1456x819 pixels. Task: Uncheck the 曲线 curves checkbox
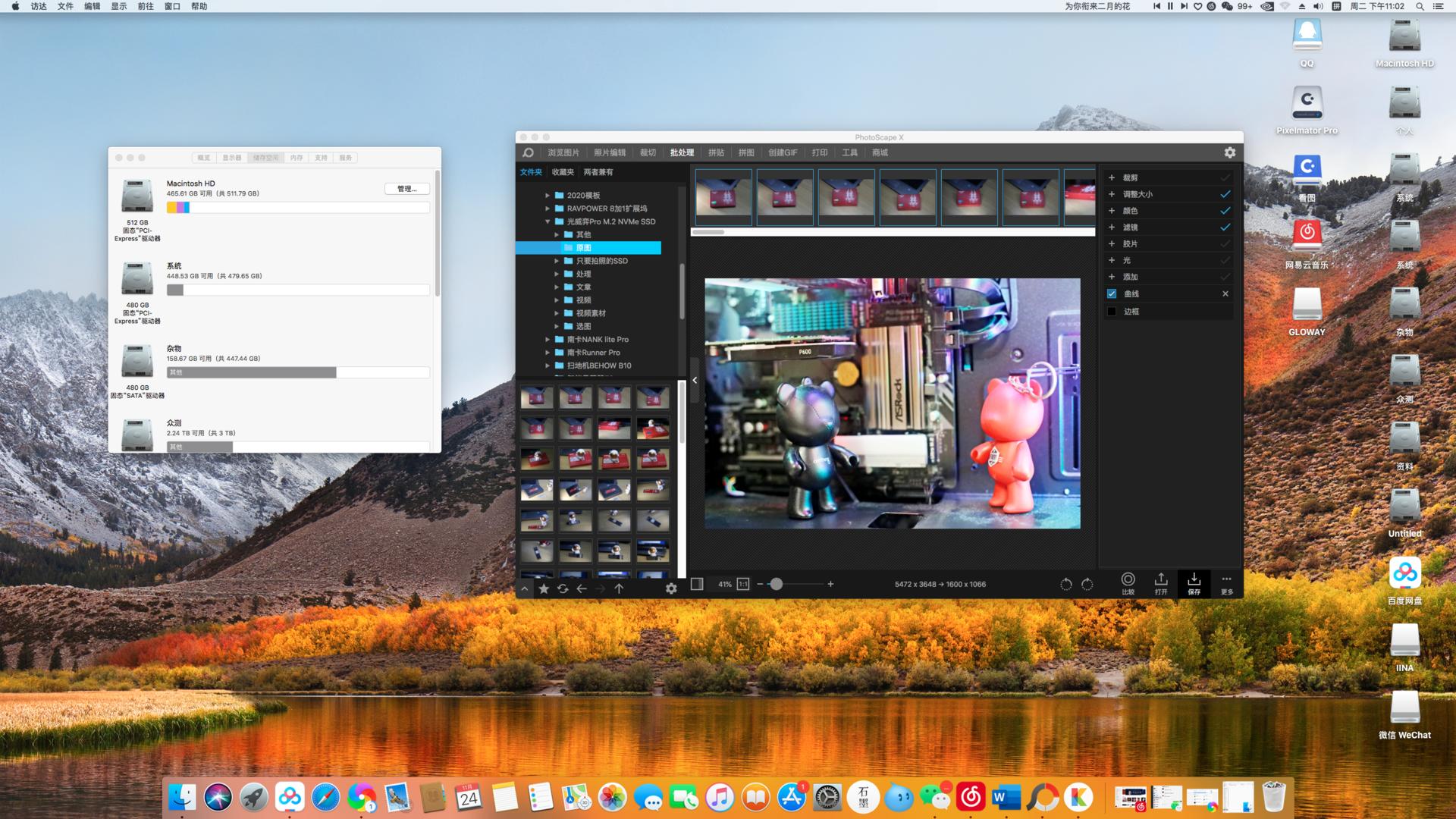[1112, 293]
